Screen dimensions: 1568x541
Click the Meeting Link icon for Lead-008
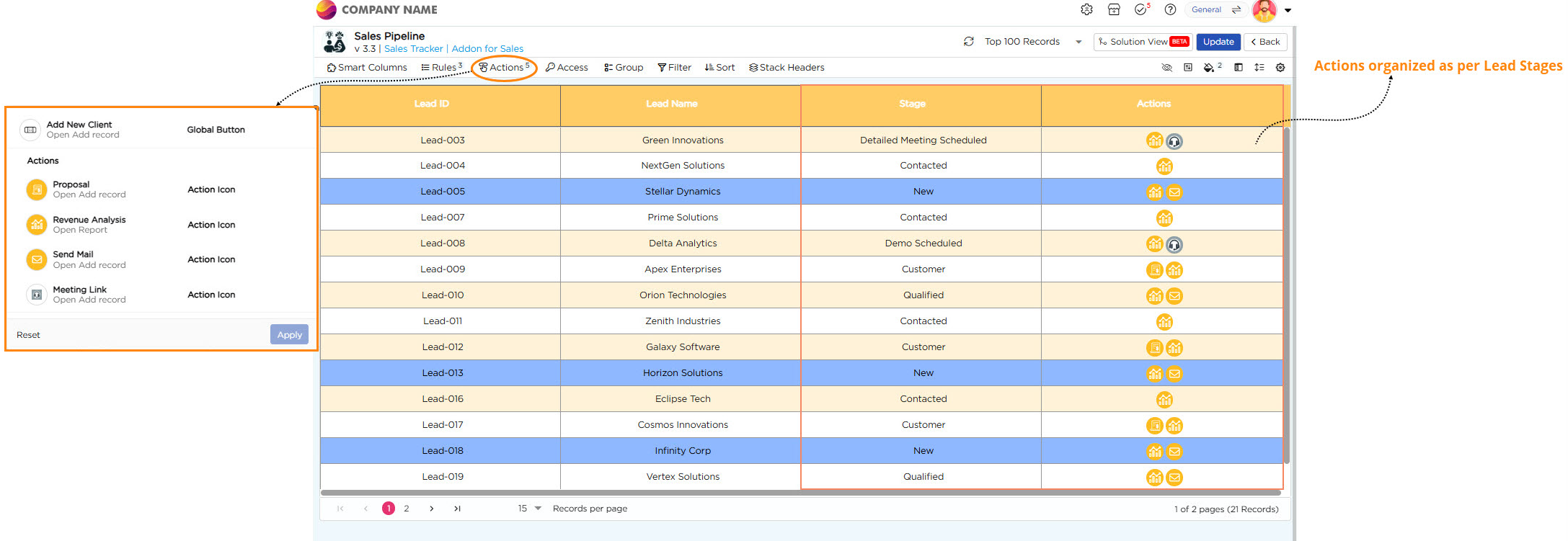coord(1174,244)
